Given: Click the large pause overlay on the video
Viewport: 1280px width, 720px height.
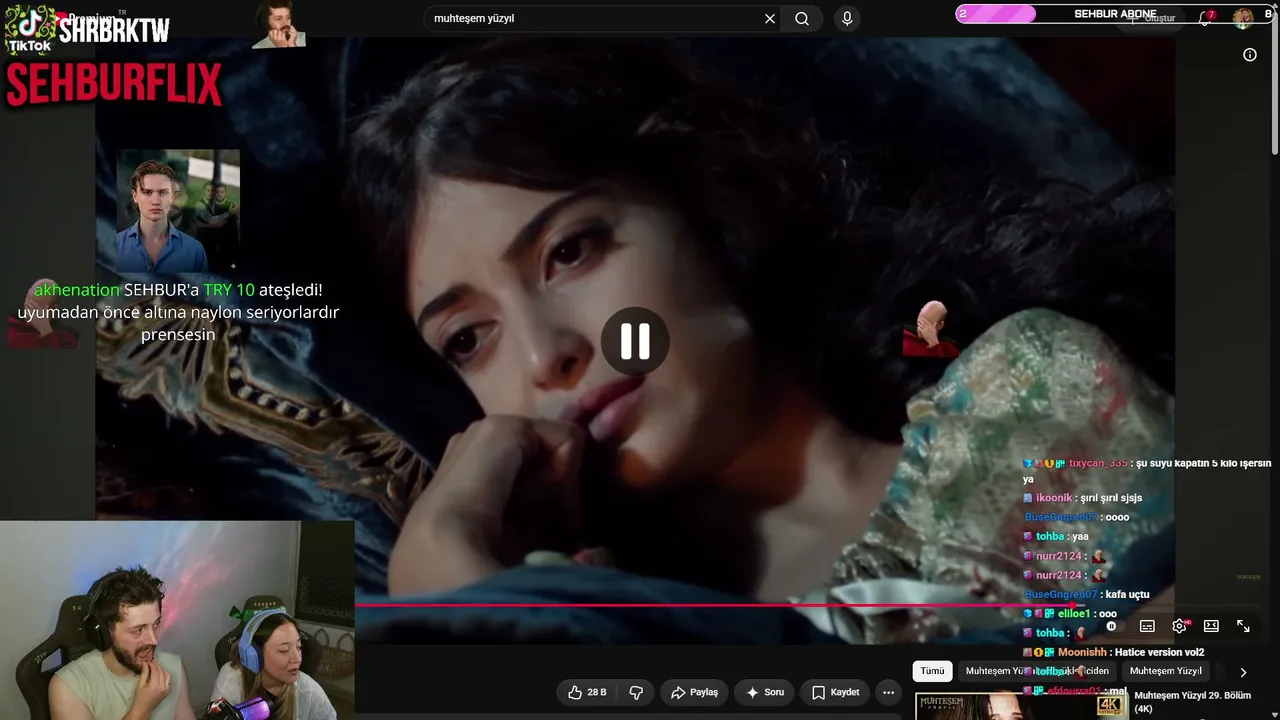Looking at the screenshot, I should click(x=635, y=341).
